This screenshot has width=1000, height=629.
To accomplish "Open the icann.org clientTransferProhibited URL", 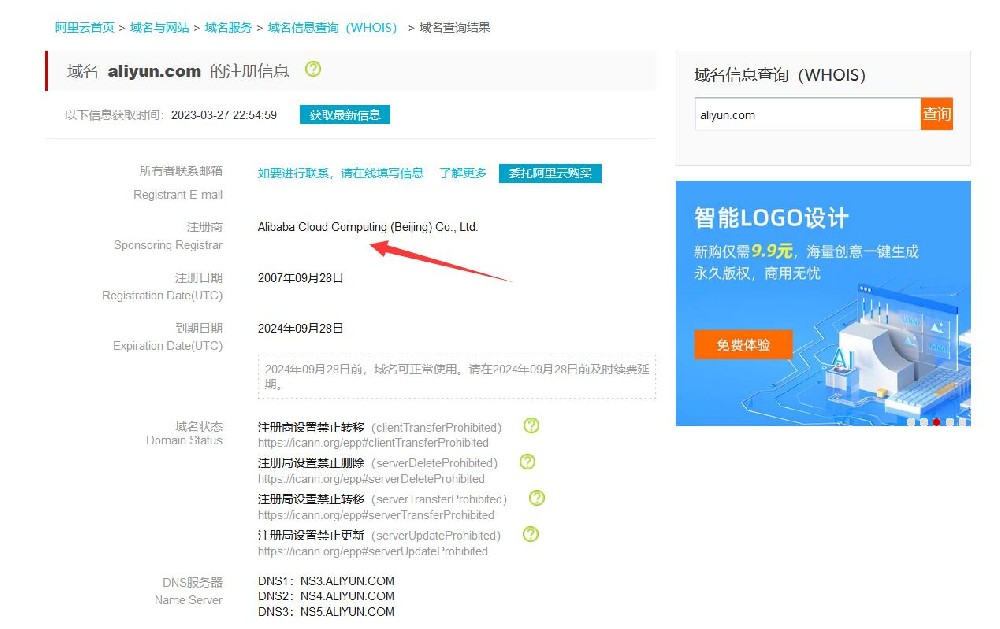I will [x=373, y=443].
